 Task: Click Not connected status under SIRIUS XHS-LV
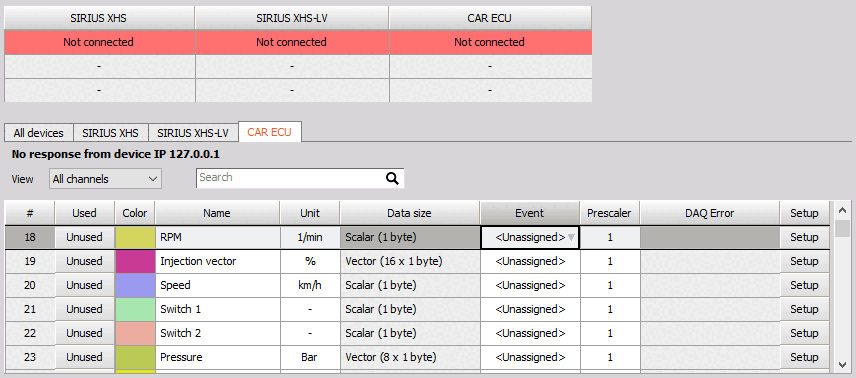tap(292, 42)
